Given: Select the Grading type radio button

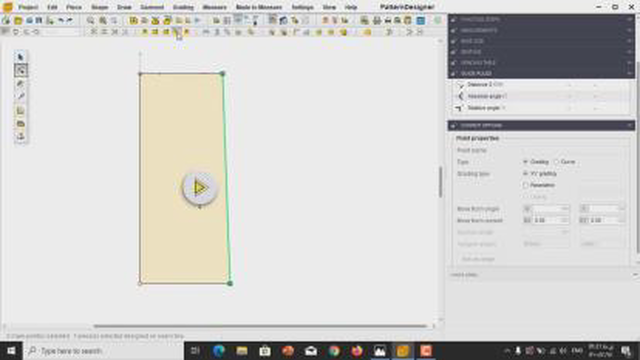Looking at the screenshot, I should tap(526, 162).
